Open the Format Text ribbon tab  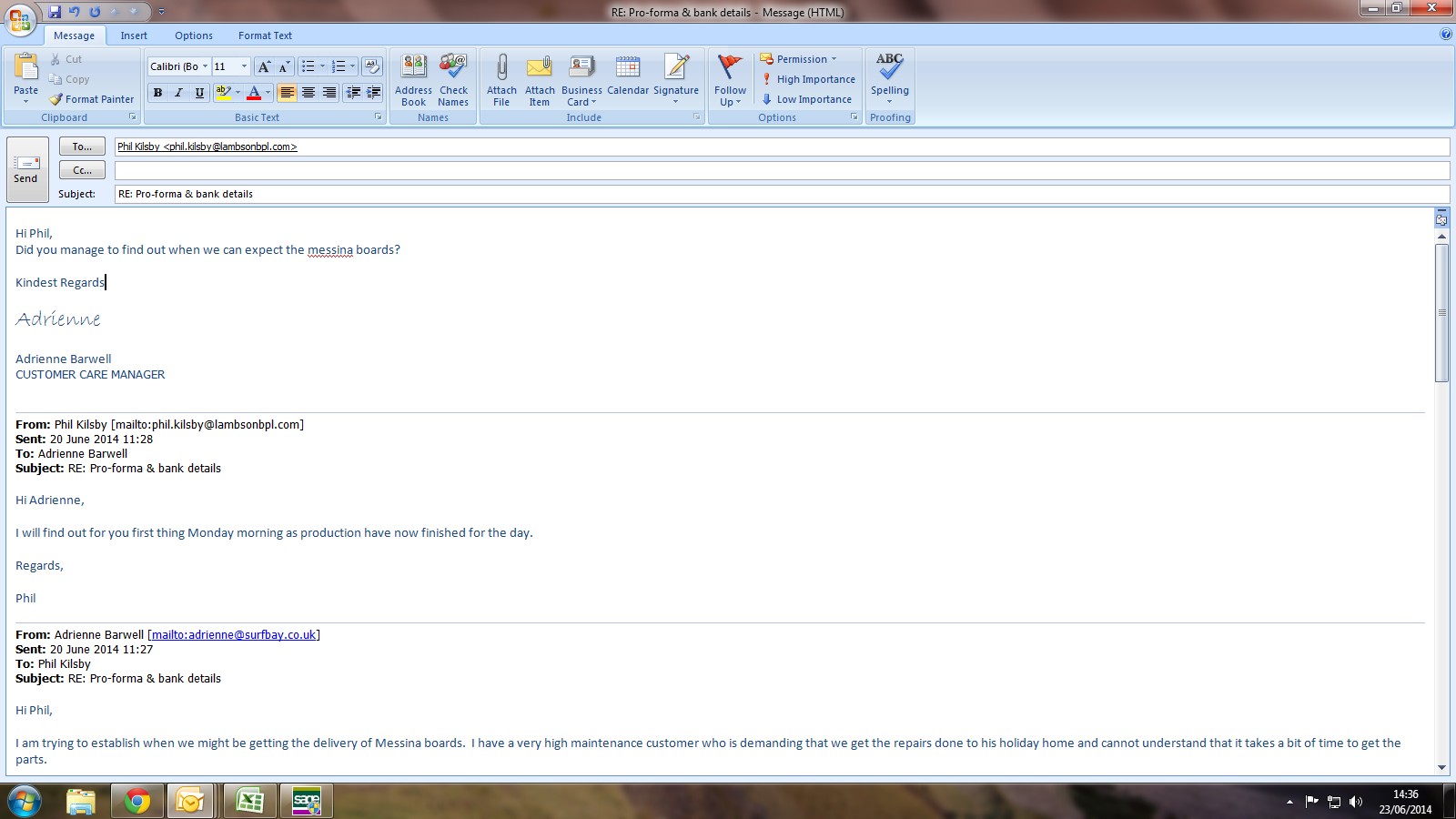click(265, 35)
